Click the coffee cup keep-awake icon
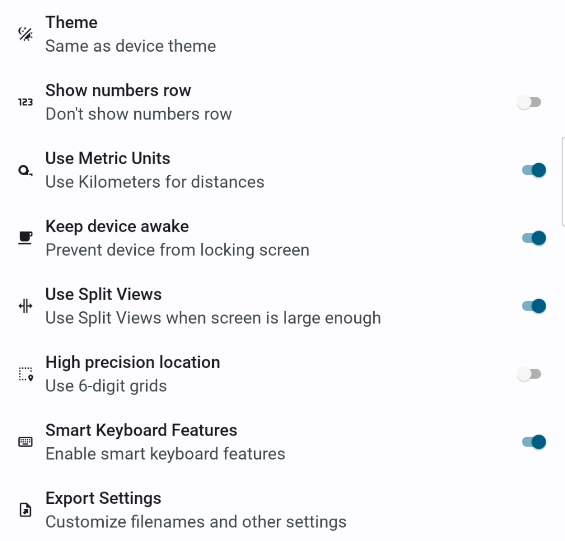 (x=25, y=238)
